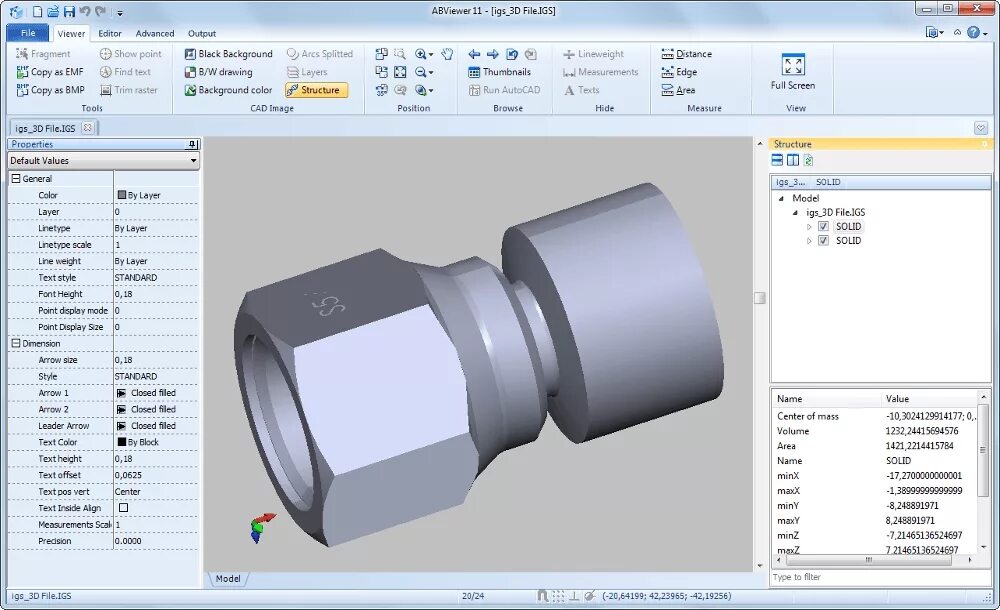The height and width of the screenshot is (610, 1000).
Task: Open the Help question mark icon
Action: pyautogui.click(x=973, y=33)
